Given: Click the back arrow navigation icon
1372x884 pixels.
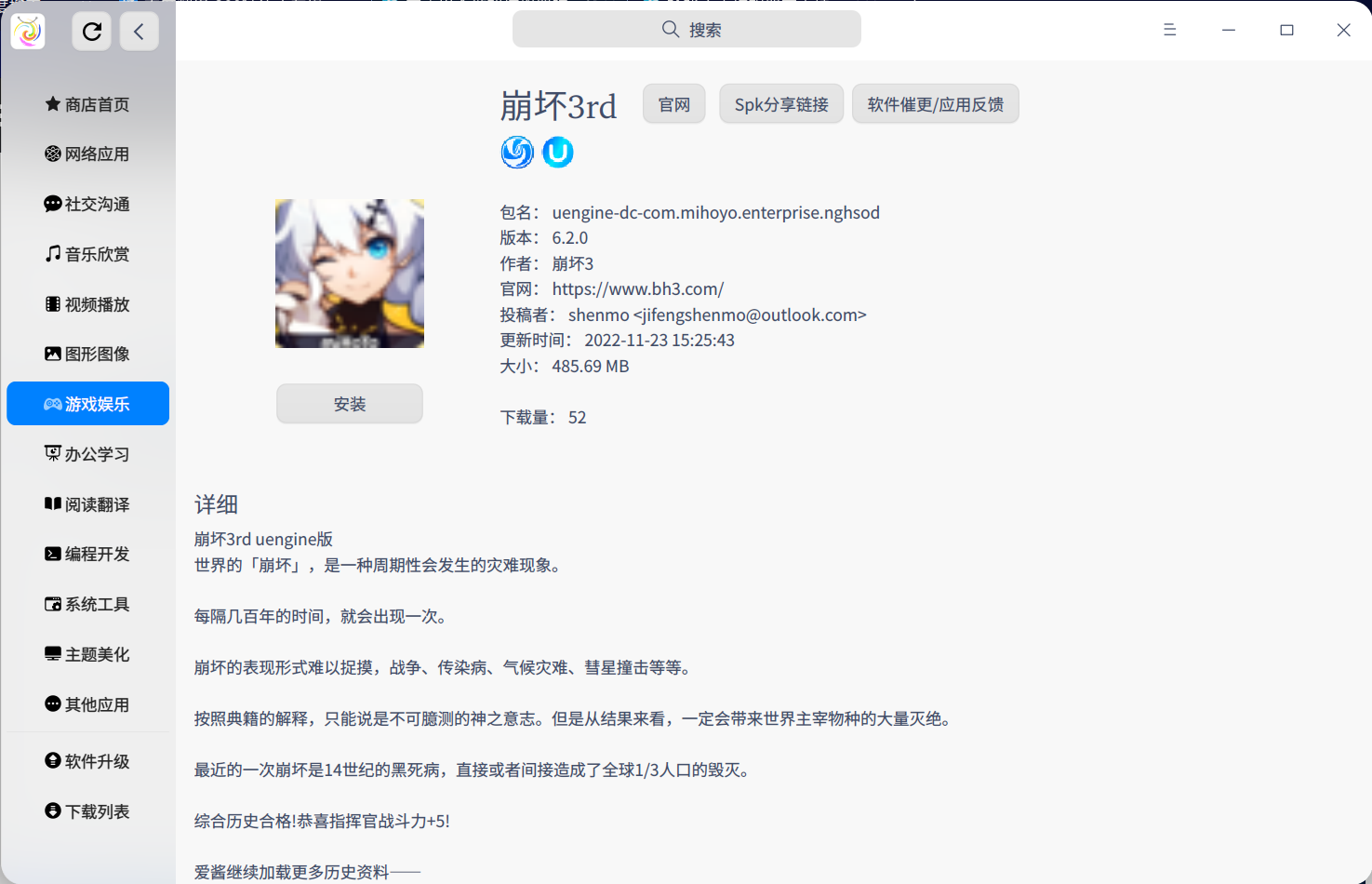Looking at the screenshot, I should coord(139,31).
